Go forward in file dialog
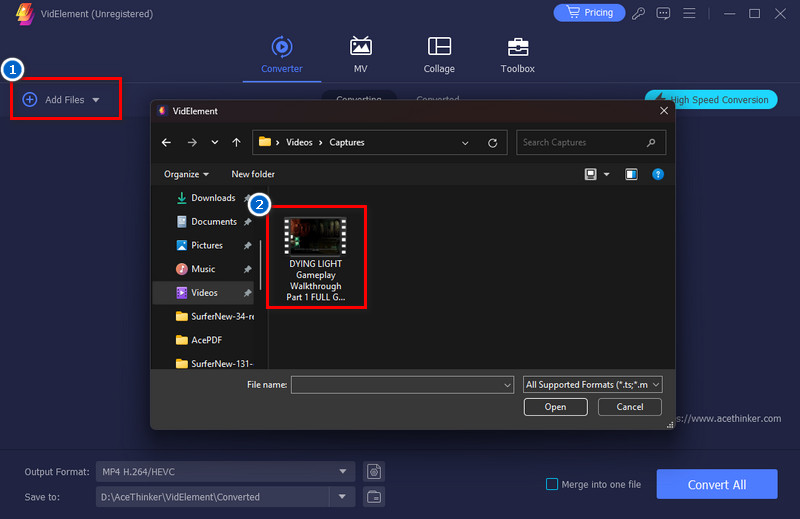 pos(192,142)
